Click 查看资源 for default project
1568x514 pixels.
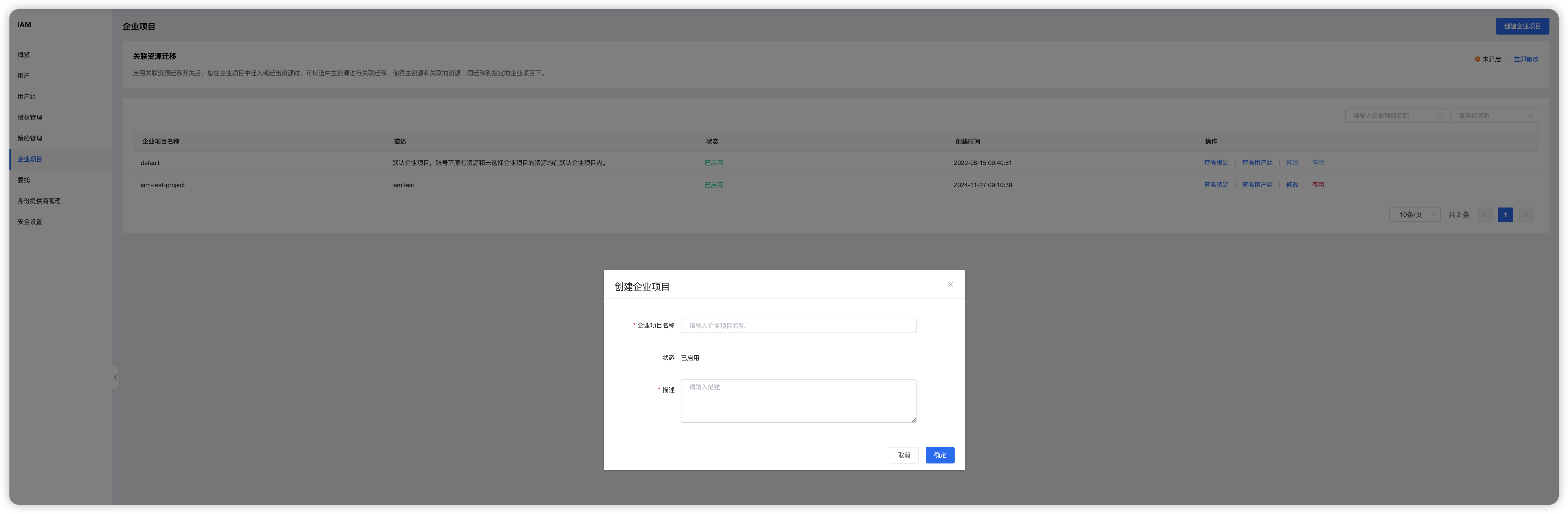(x=1216, y=163)
